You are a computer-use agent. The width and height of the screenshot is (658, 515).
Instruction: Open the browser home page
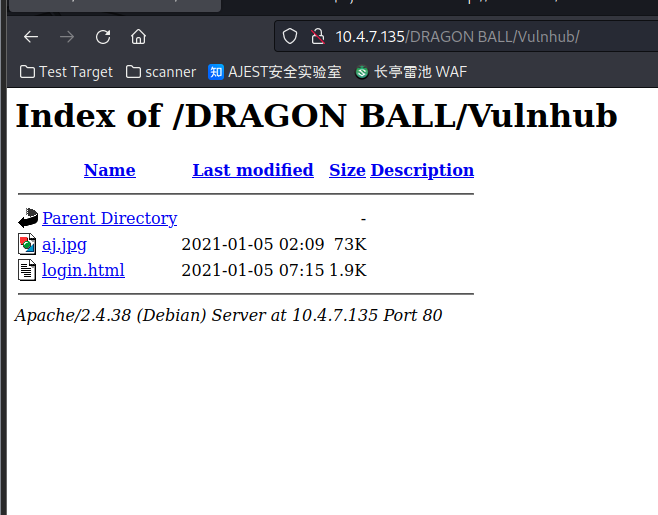pos(138,37)
